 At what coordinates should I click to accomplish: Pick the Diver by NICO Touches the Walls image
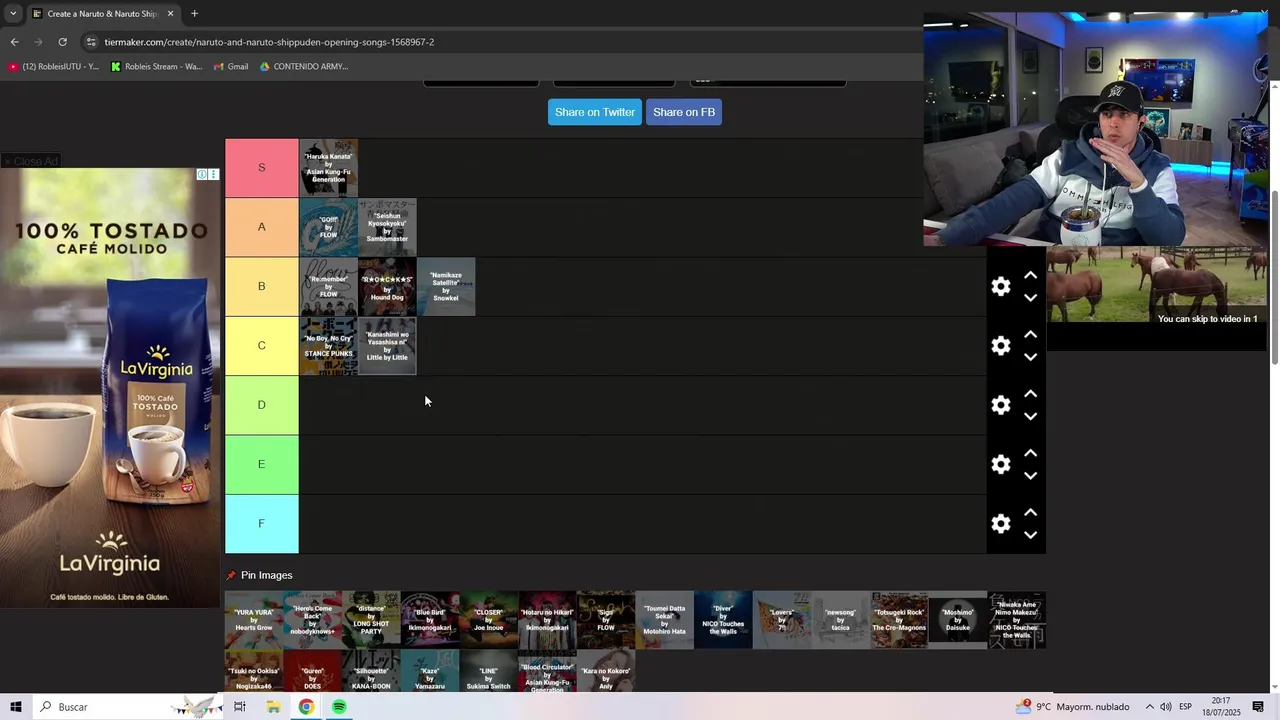(x=723, y=620)
